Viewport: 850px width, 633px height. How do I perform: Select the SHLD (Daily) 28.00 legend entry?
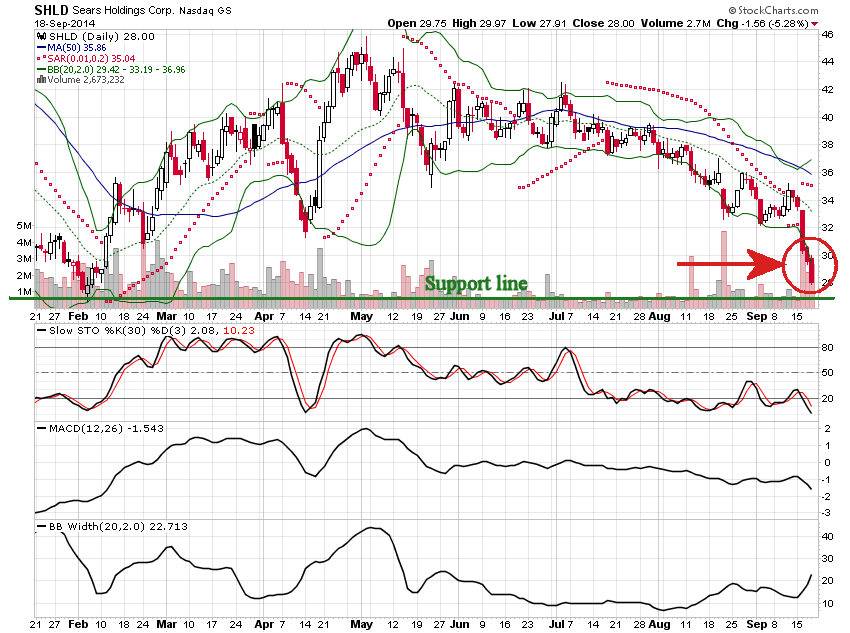click(101, 36)
